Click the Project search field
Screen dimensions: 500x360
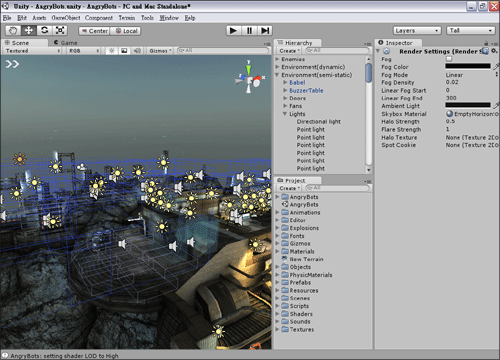pyautogui.click(x=337, y=188)
